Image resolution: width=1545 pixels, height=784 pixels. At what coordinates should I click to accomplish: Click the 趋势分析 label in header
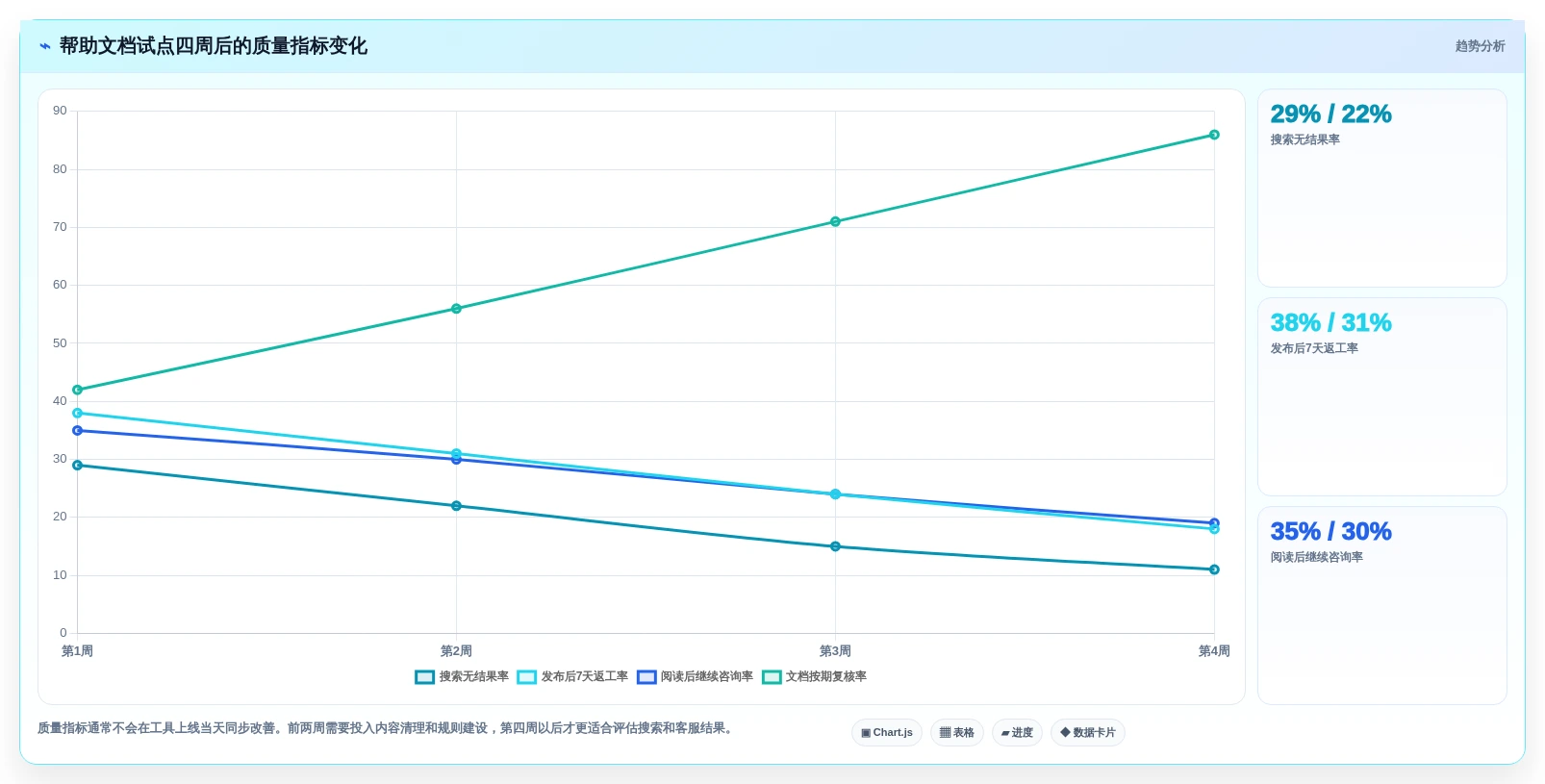tap(1480, 46)
